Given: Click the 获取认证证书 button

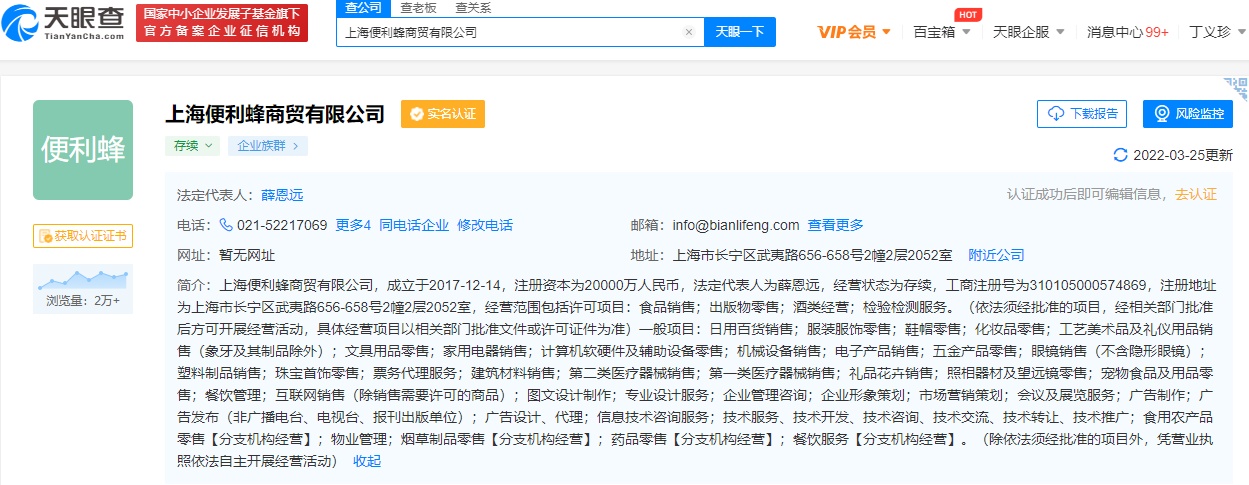Looking at the screenshot, I should coord(83,236).
